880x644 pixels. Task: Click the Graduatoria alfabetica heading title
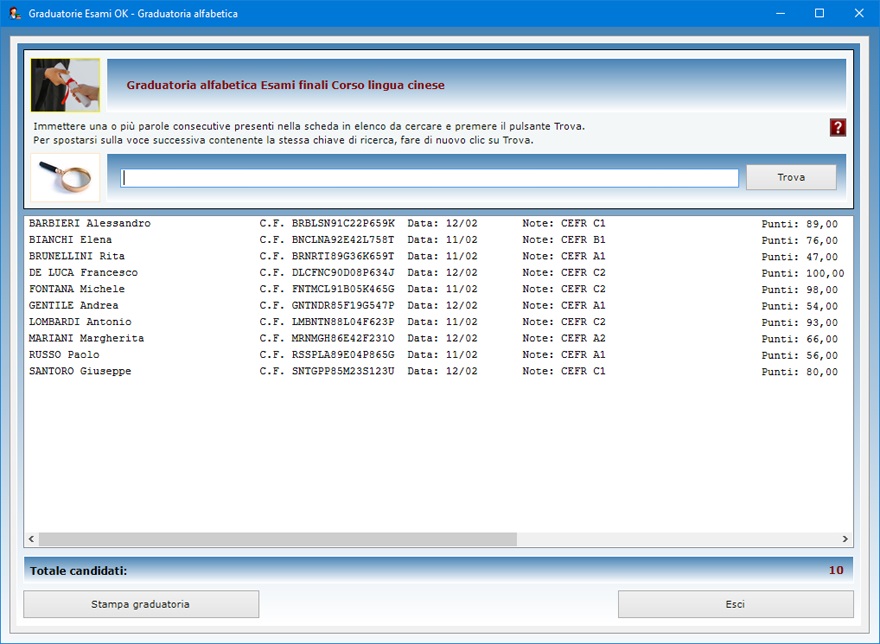click(285, 85)
